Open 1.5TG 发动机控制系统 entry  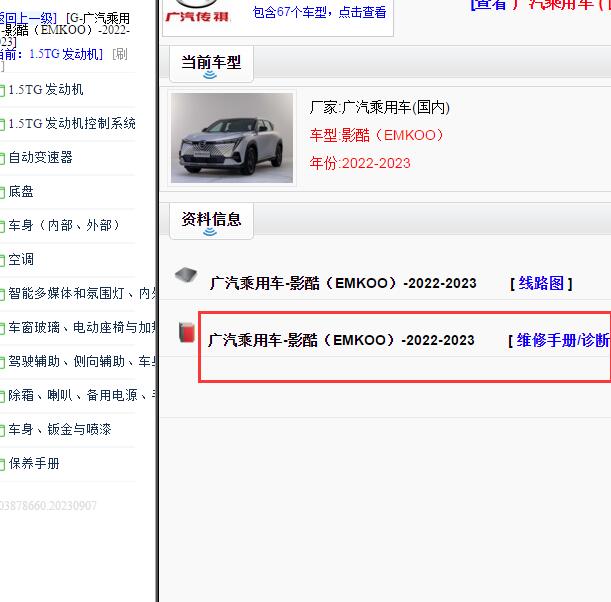72,124
